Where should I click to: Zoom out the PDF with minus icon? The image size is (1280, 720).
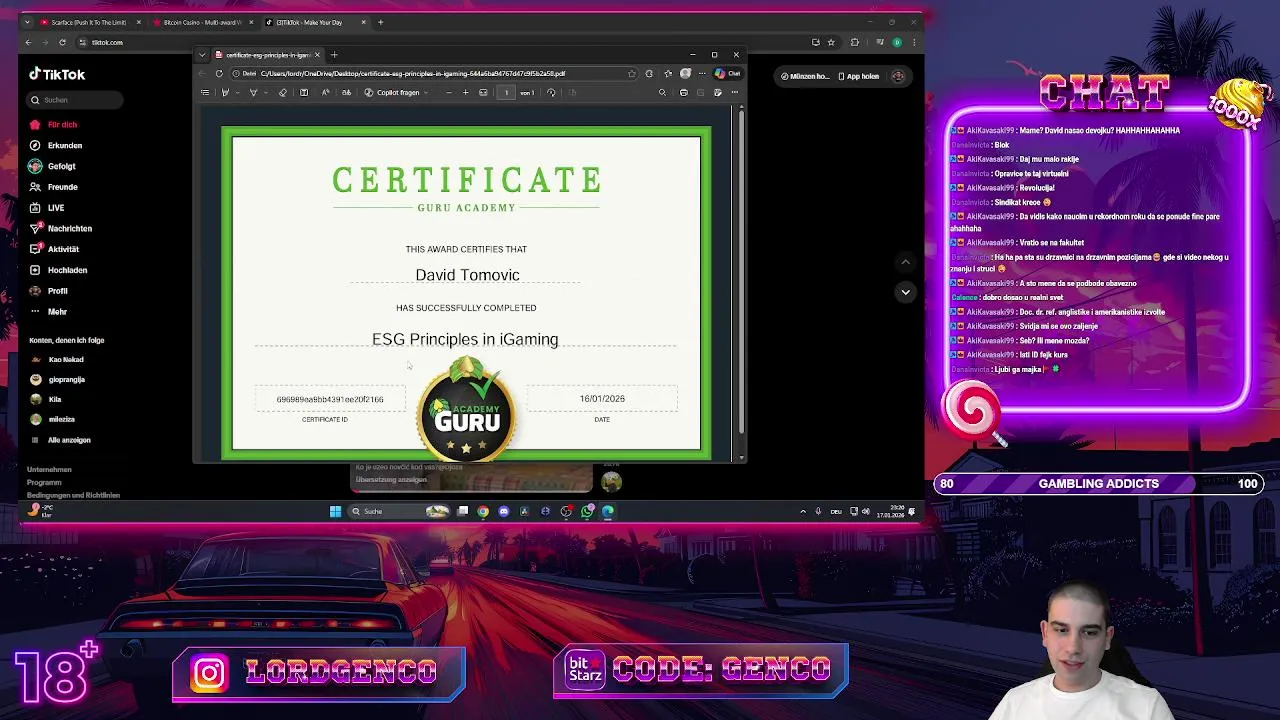point(448,93)
